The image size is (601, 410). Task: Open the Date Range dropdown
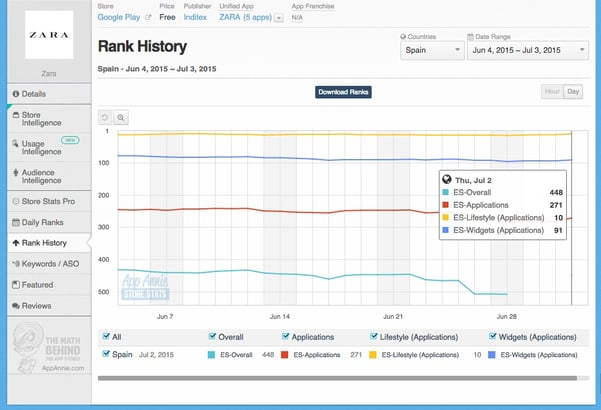(528, 49)
